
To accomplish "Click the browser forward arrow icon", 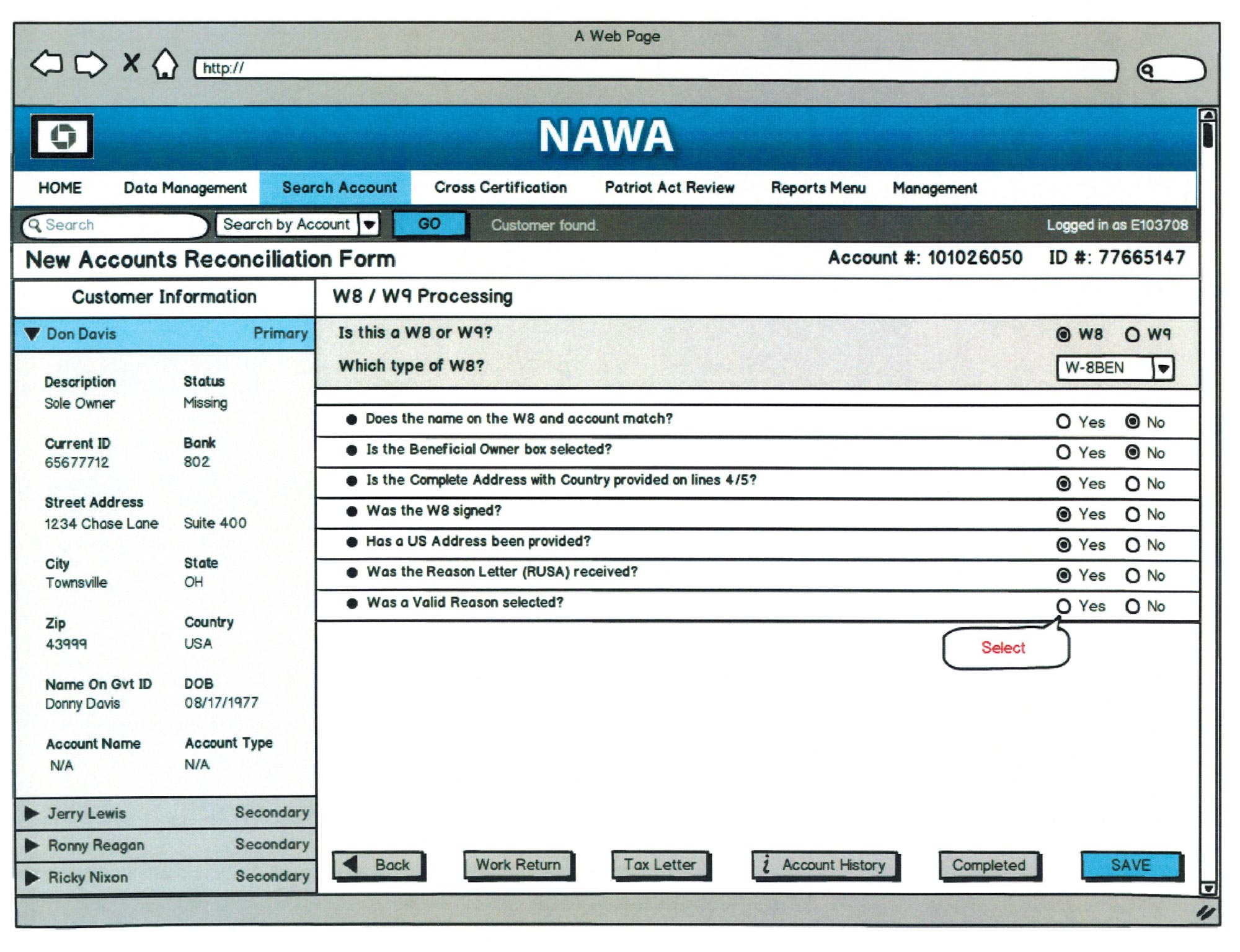I will [x=91, y=64].
